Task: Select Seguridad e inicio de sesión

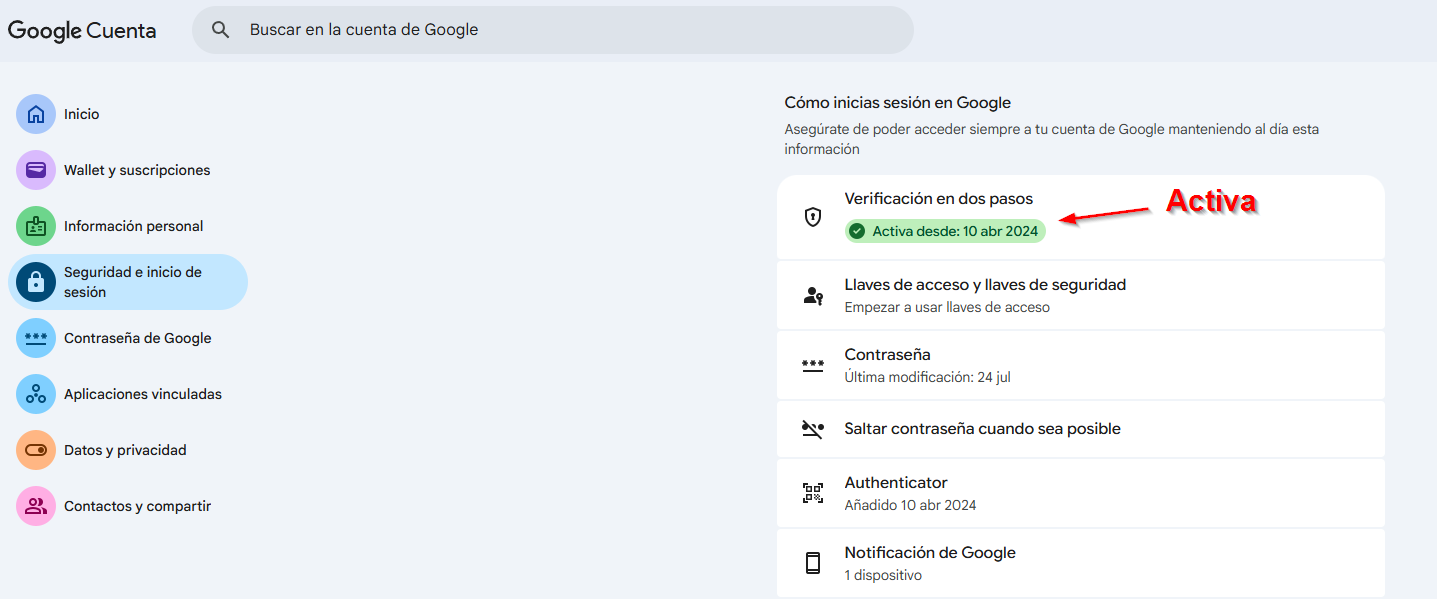Action: [x=128, y=282]
